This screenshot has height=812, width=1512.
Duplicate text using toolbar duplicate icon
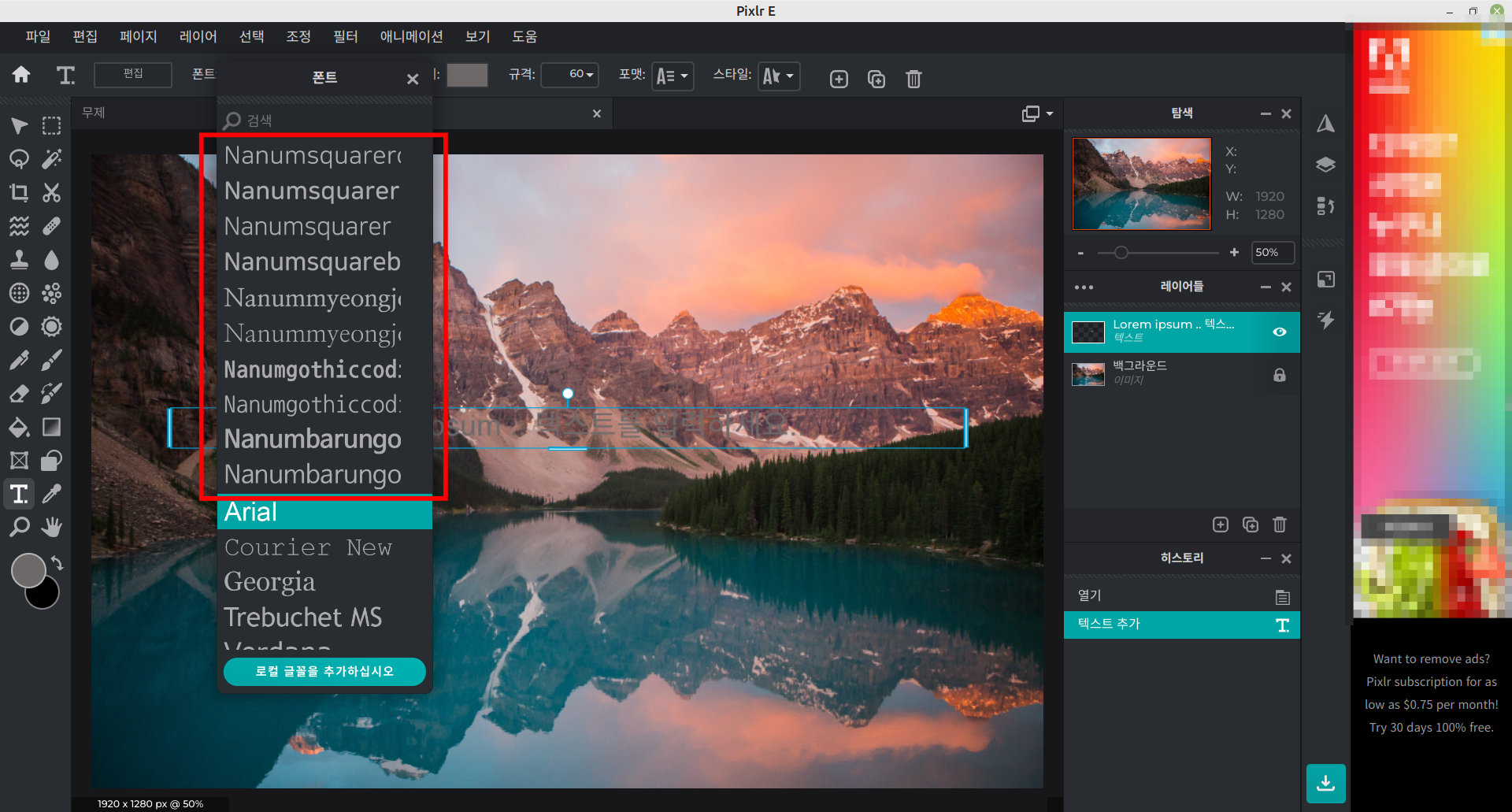876,79
